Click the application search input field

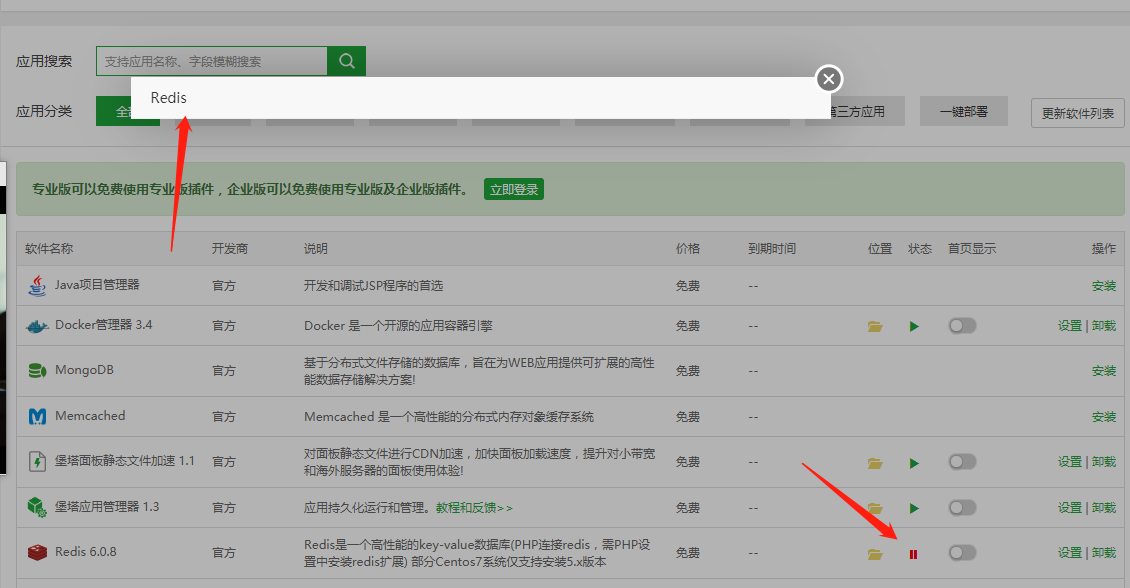[x=211, y=61]
